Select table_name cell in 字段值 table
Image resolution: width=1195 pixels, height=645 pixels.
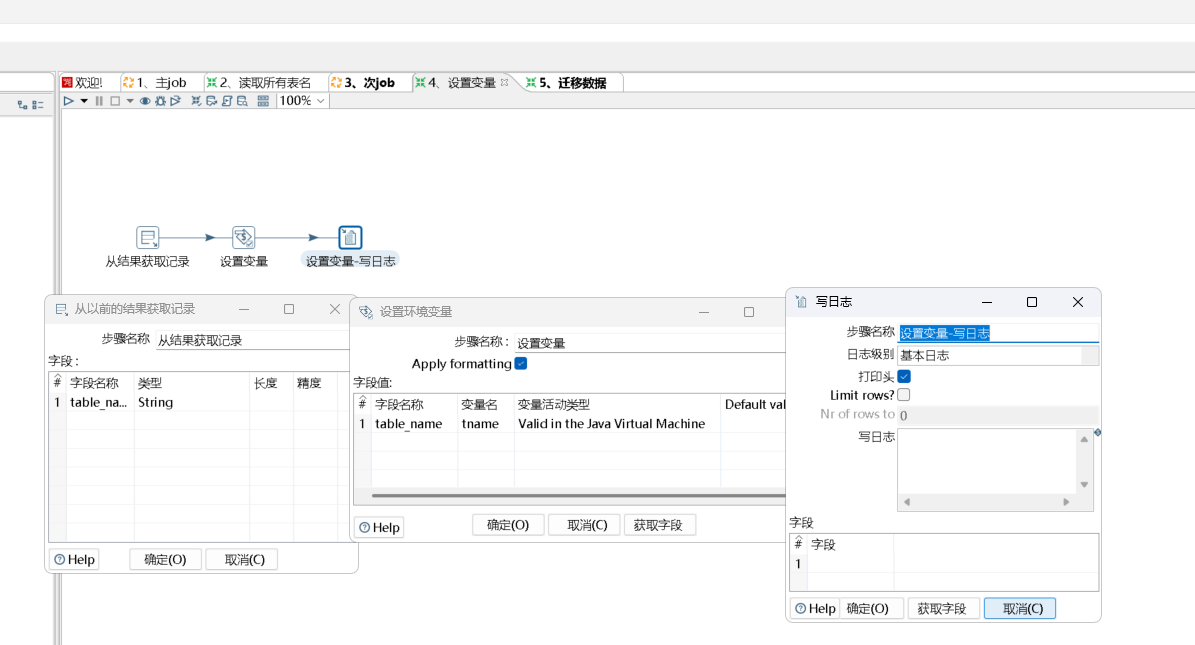[414, 424]
